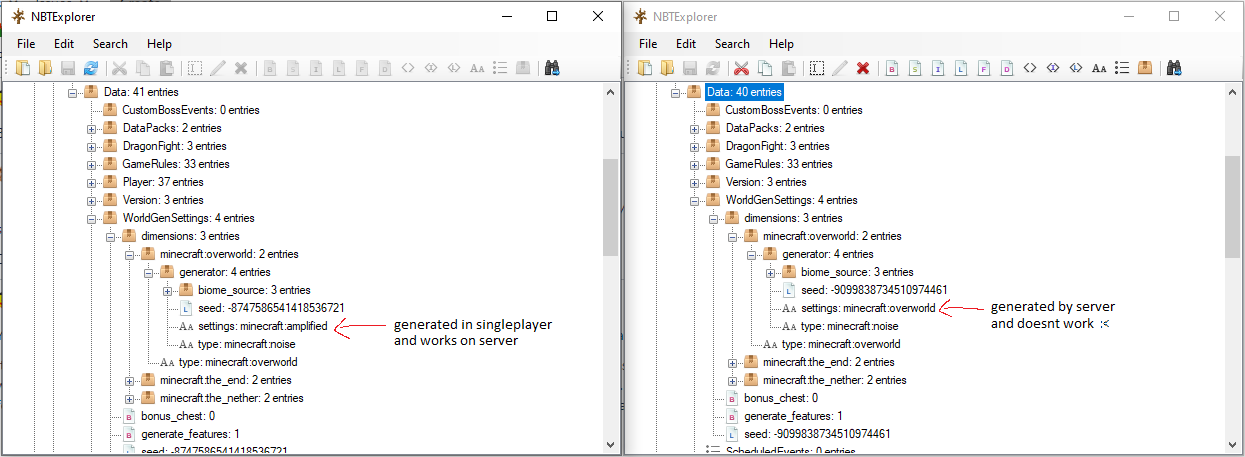Open the Search menu in left window

click(110, 44)
